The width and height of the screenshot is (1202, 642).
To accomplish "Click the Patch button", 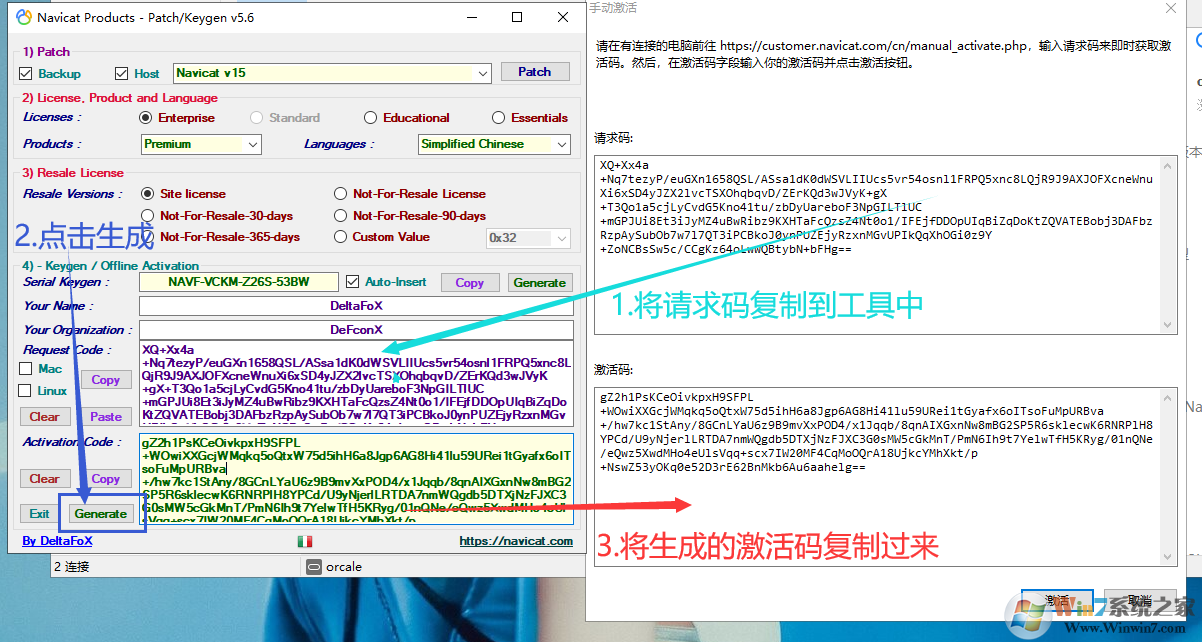I will click(535, 71).
